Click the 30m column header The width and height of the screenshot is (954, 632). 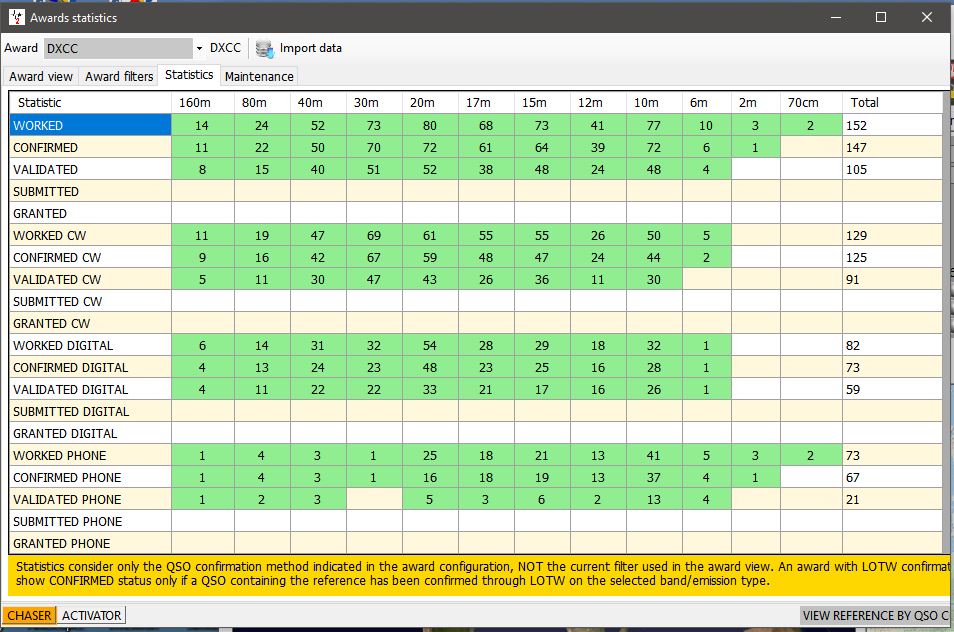click(374, 103)
